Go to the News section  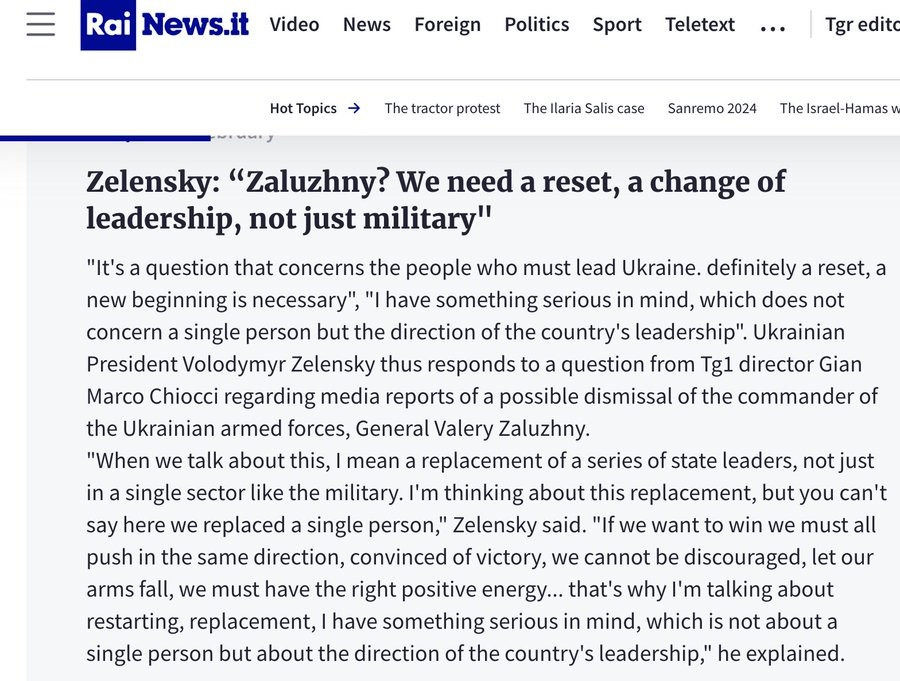(x=367, y=25)
